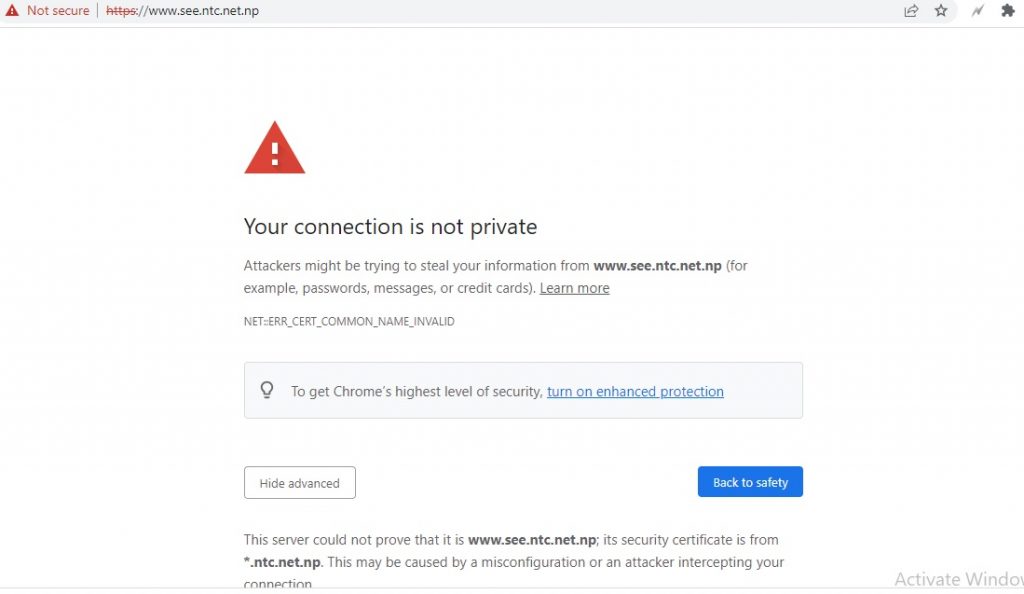Click the NET::ERR_CERT_COMMON_NAME_INVALID error code
The width and height of the screenshot is (1024, 594).
click(349, 321)
